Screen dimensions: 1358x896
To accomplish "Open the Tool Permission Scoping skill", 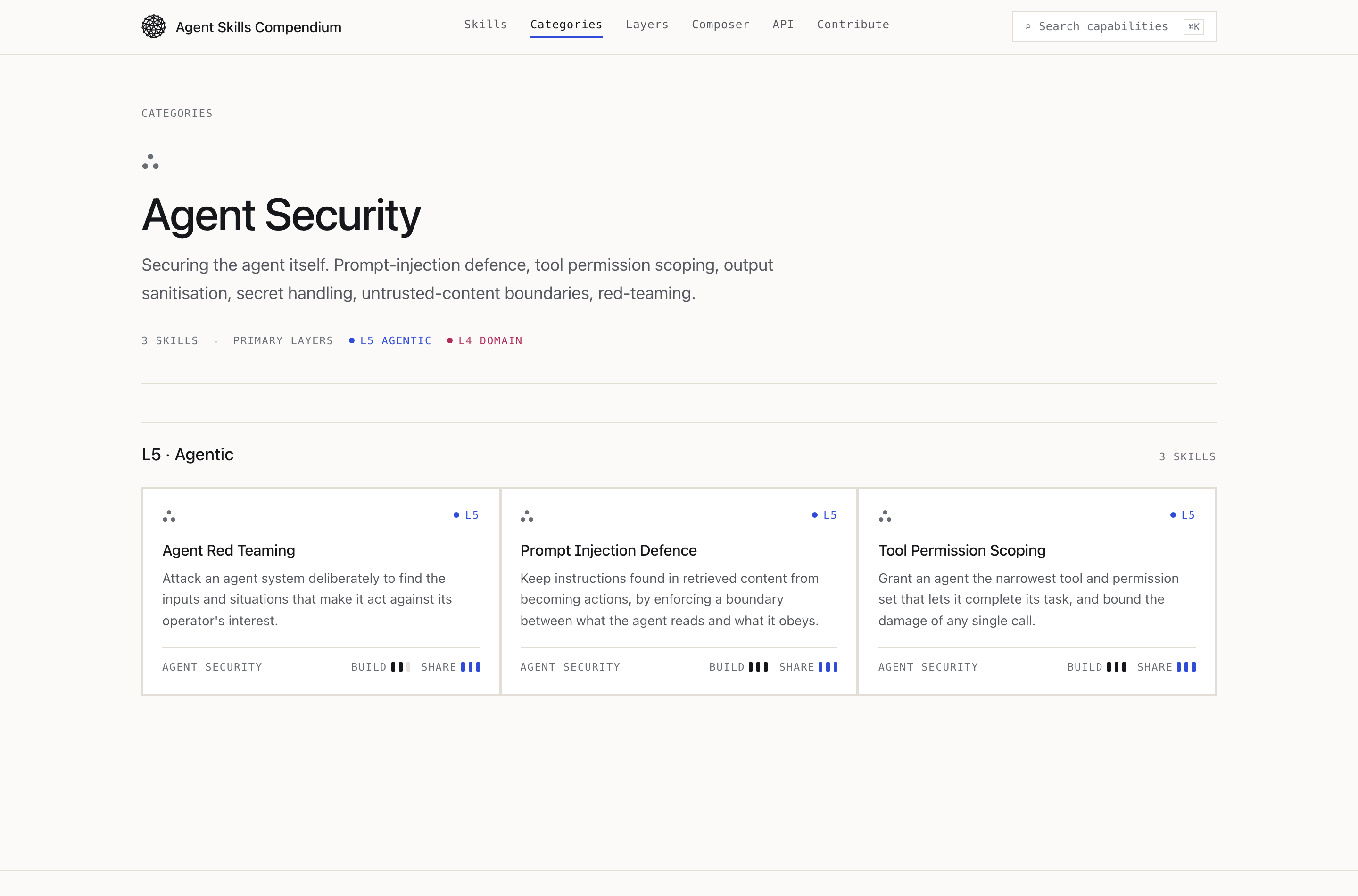I will (962, 550).
